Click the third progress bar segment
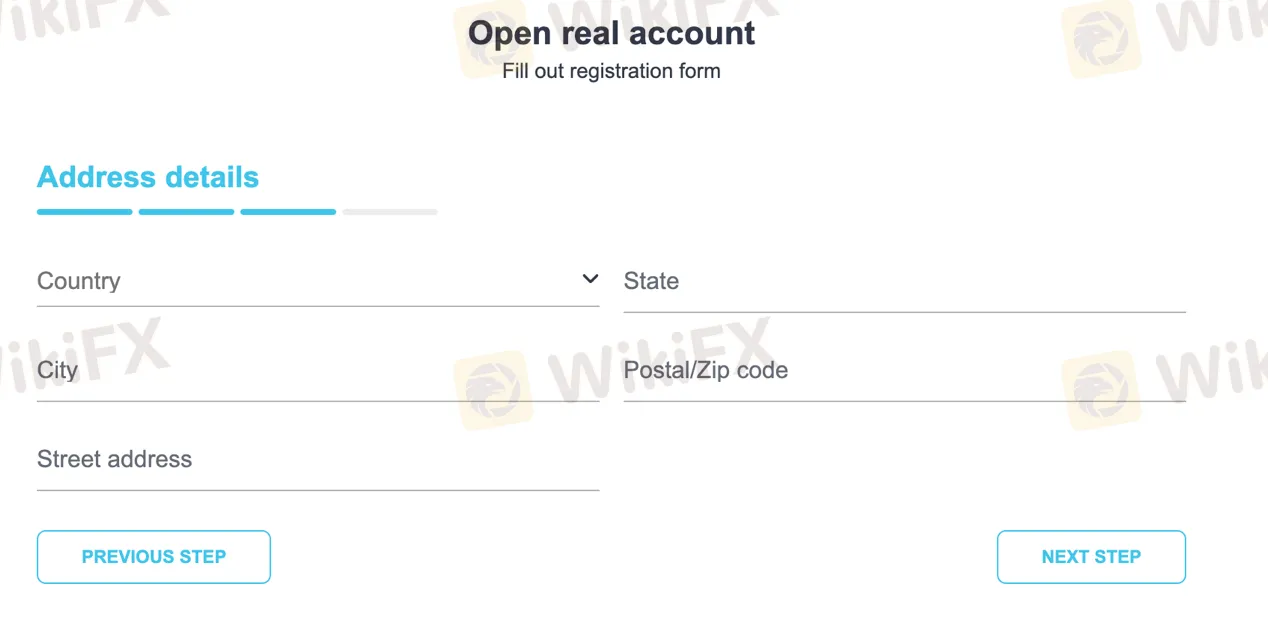This screenshot has height=638, width=1268. click(x=288, y=211)
